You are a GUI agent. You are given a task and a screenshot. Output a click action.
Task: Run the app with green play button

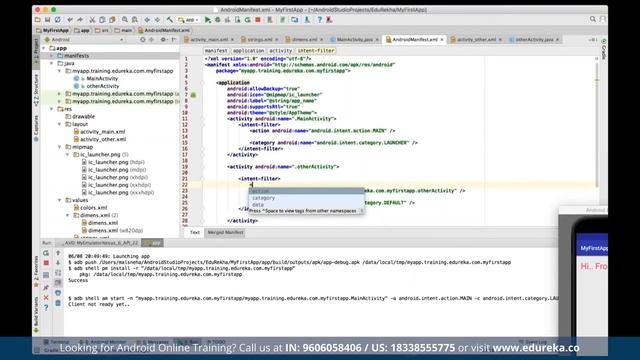tap(208, 20)
